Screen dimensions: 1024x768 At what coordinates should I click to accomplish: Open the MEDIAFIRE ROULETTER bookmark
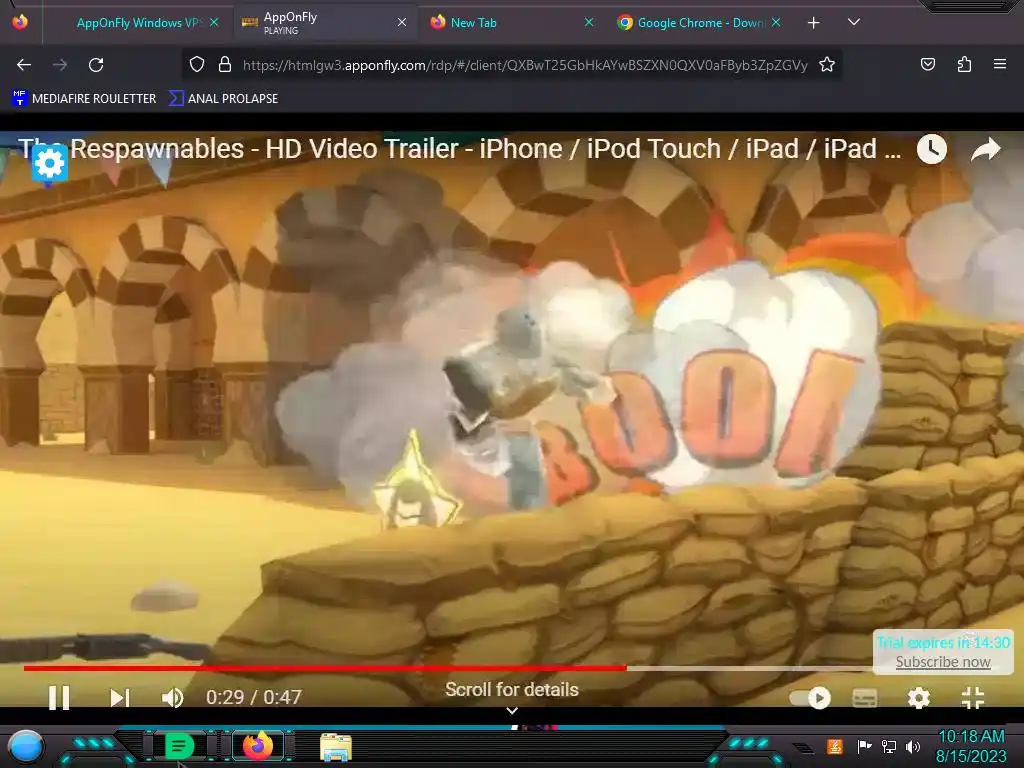(x=84, y=99)
